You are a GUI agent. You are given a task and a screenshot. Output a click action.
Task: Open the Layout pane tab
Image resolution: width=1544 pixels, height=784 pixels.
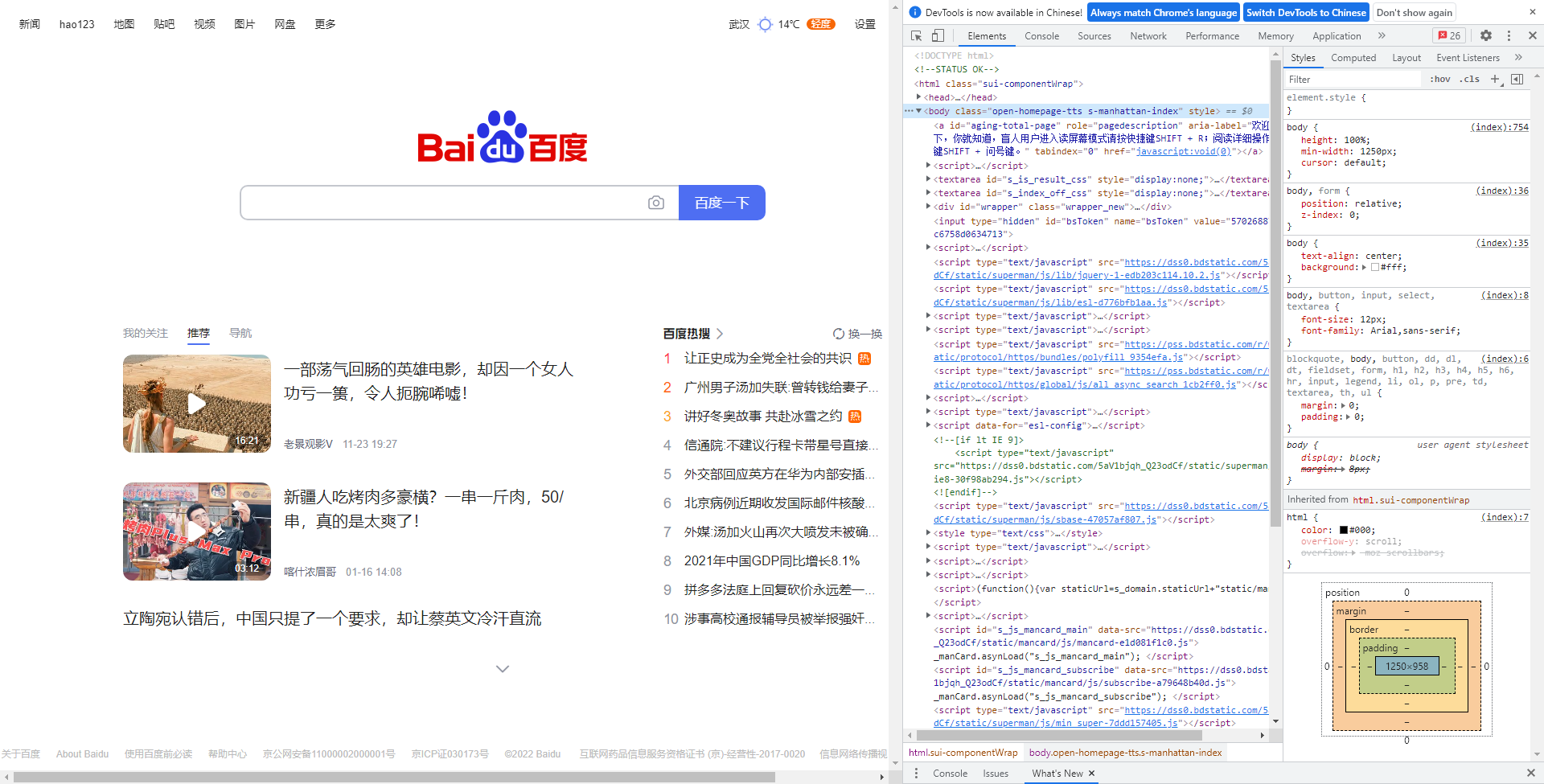point(1406,58)
